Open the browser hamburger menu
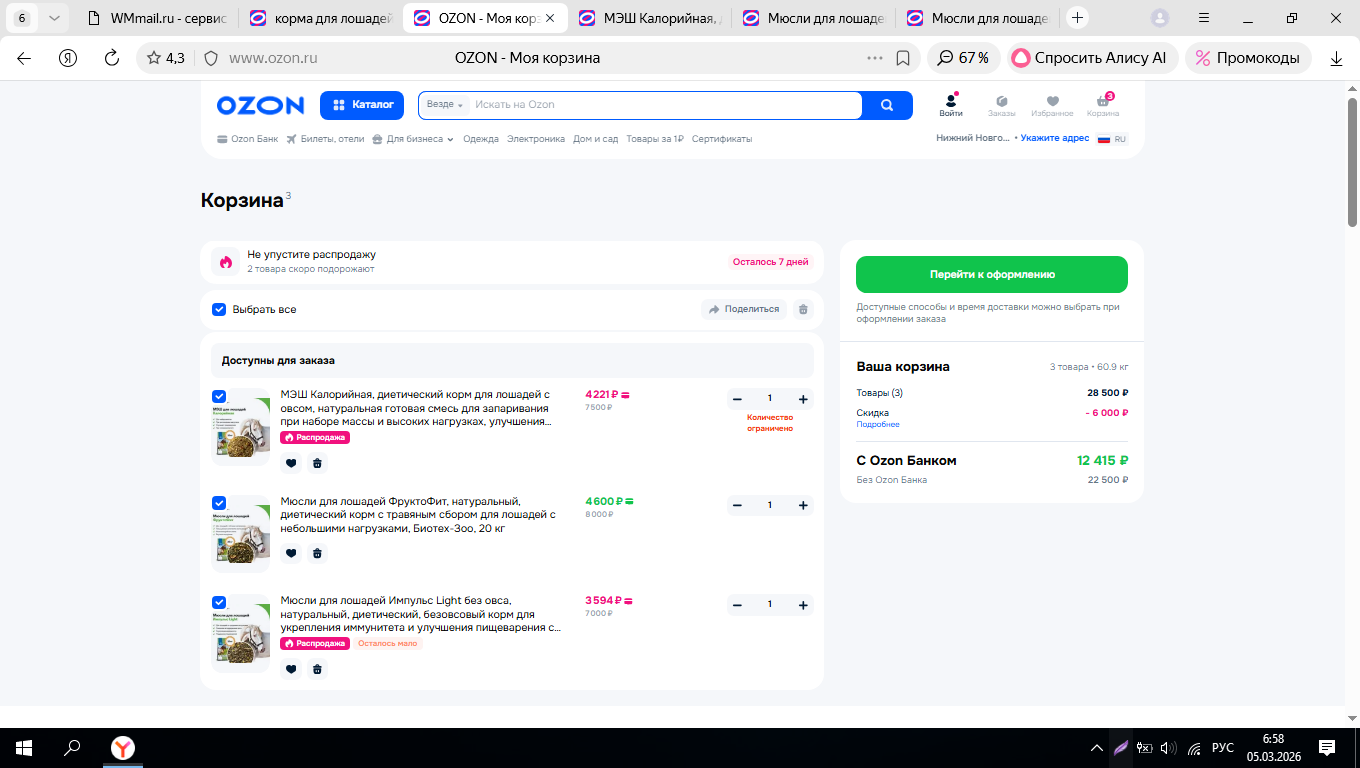Viewport: 1360px width, 768px height. coord(1204,18)
